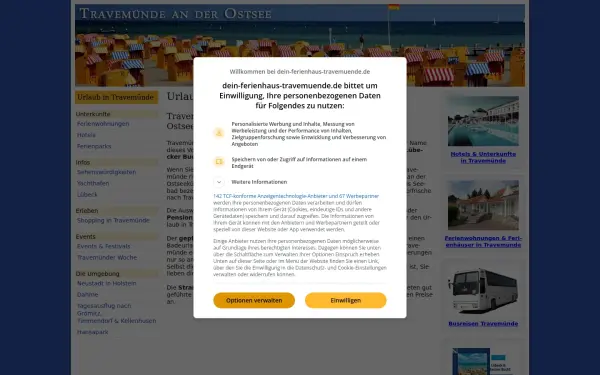Image resolution: width=600 pixels, height=375 pixels.
Task: Open Hotels sidebar link
Action: click(86, 135)
